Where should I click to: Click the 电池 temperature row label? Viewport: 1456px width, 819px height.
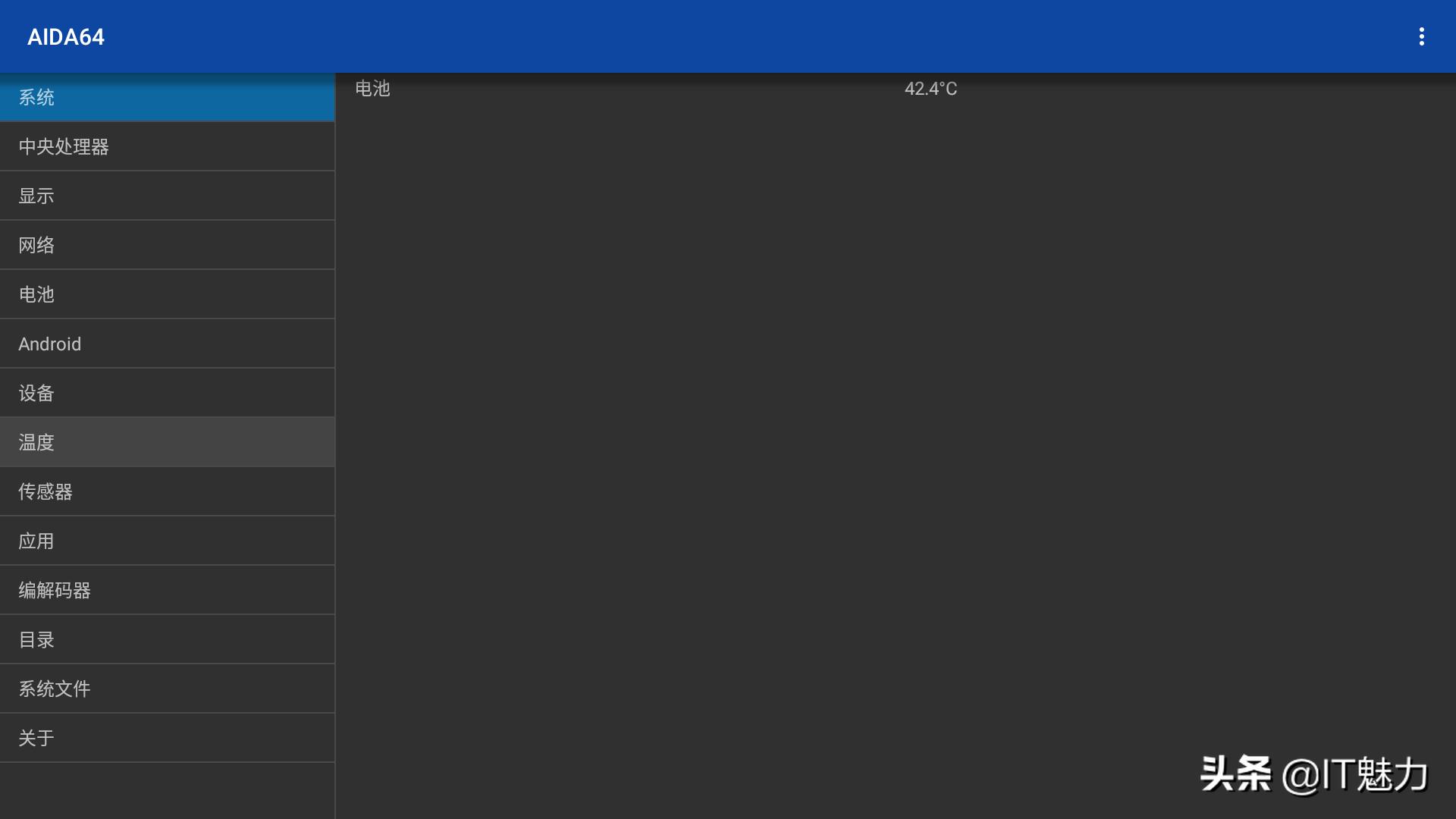click(372, 89)
